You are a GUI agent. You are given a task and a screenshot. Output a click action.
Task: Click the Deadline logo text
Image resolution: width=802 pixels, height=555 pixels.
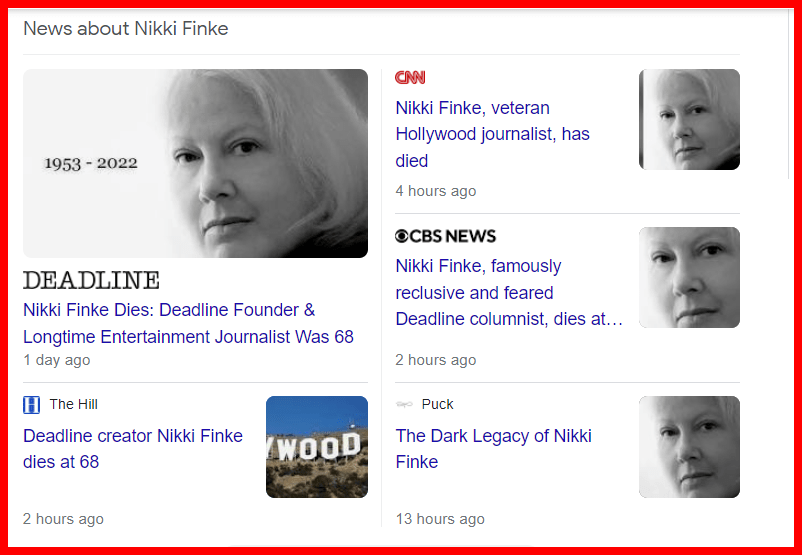(92, 280)
